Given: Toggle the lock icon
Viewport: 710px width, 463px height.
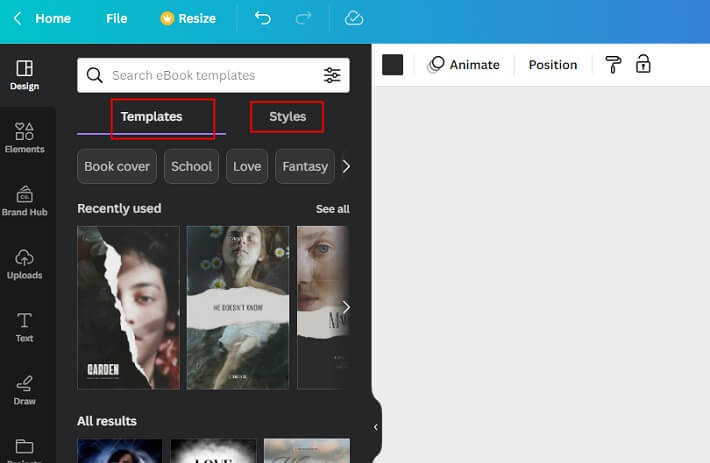Looking at the screenshot, I should pos(643,64).
